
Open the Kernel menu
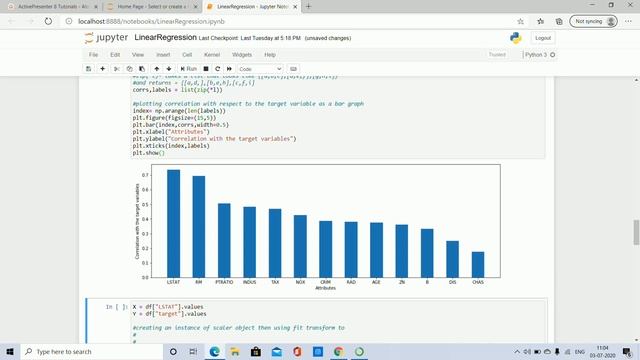click(212, 55)
